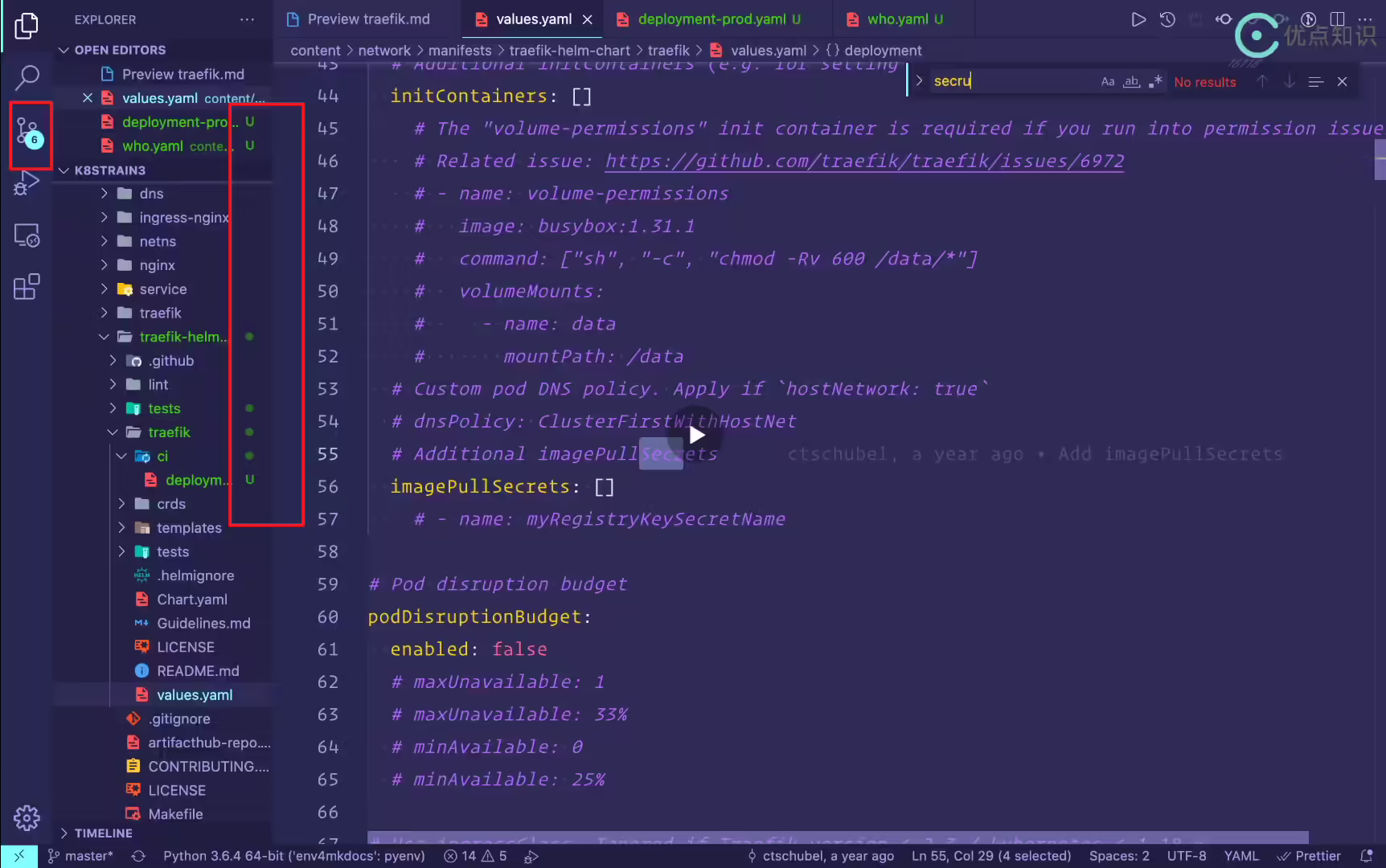This screenshot has height=868, width=1386.
Task: Click the find input field containing secru
Action: coord(1013,81)
